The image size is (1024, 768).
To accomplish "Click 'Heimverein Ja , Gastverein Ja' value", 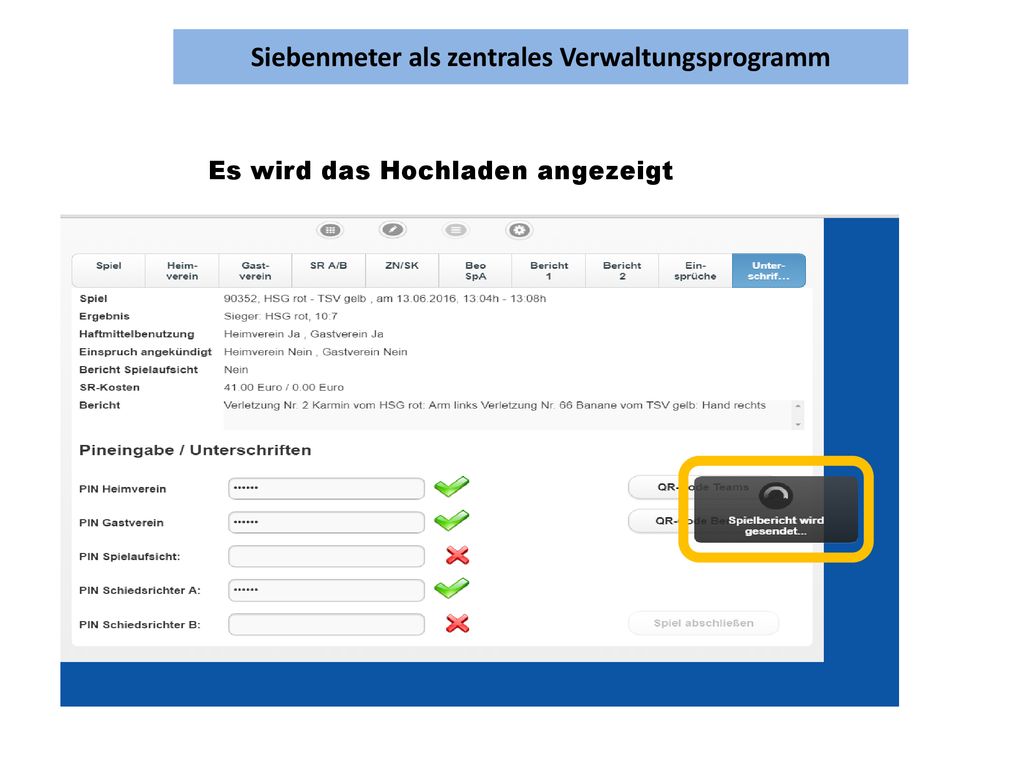I will click(304, 334).
